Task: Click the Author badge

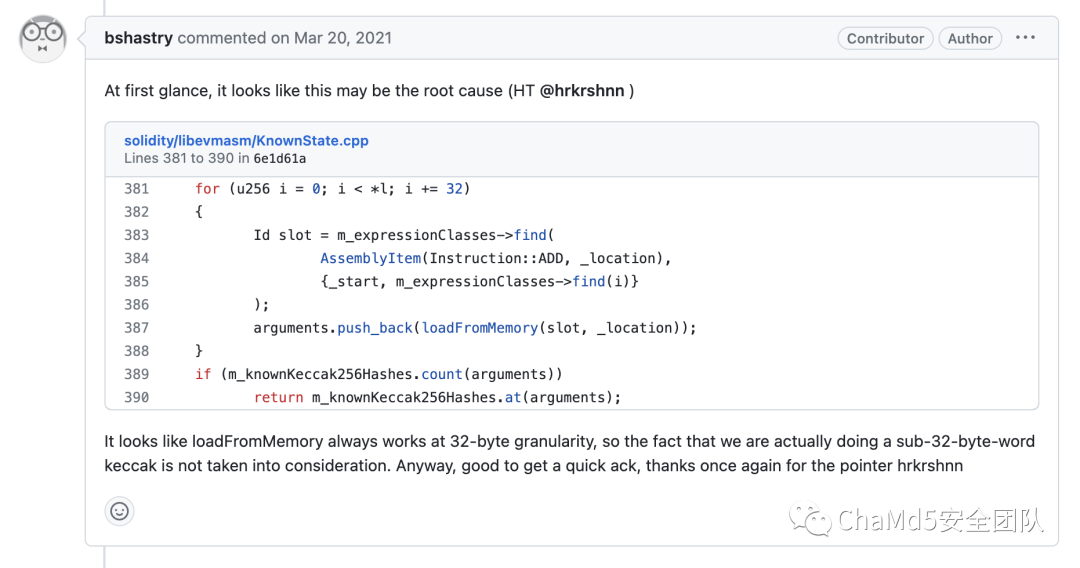Action: click(x=970, y=39)
